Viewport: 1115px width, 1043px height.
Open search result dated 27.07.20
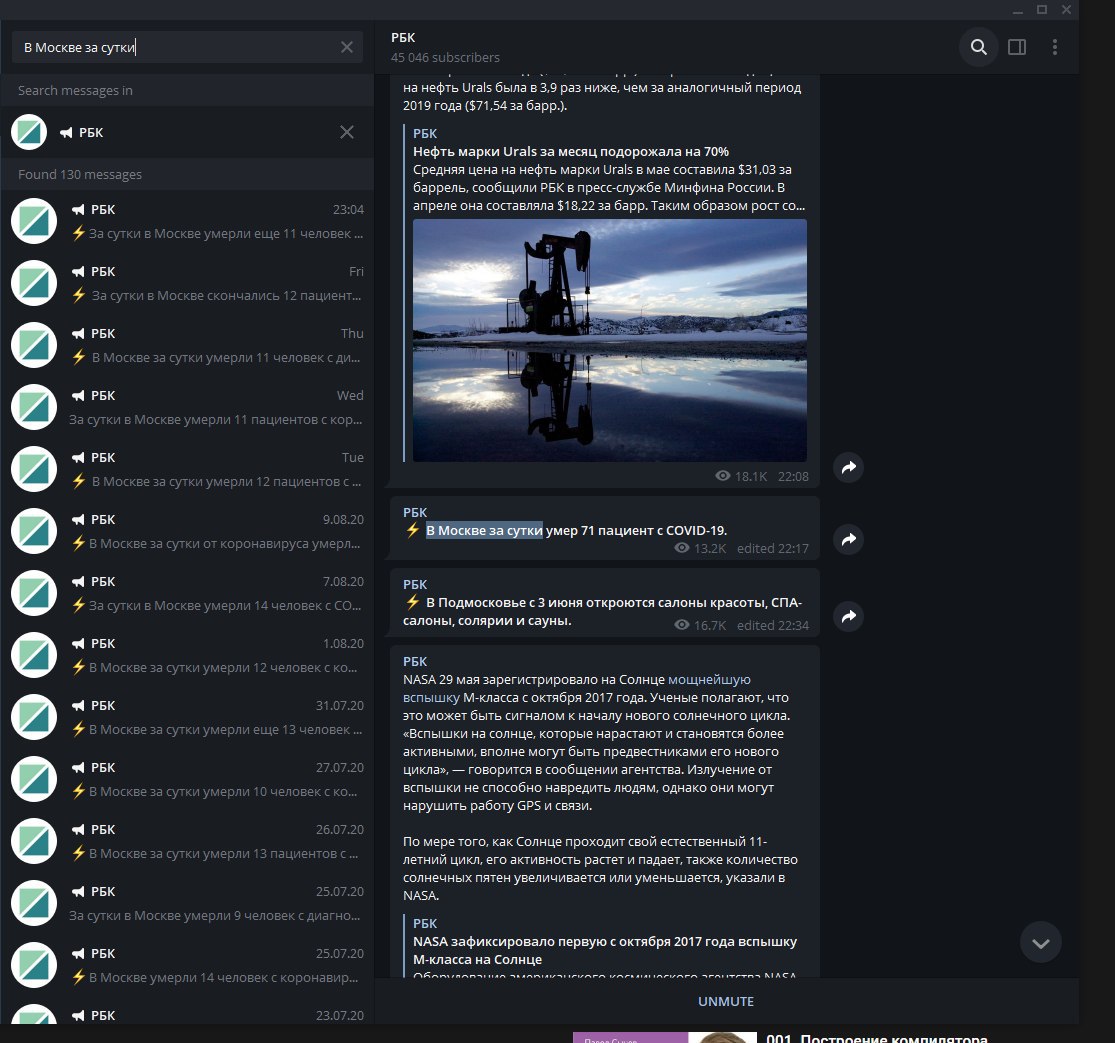click(x=187, y=779)
